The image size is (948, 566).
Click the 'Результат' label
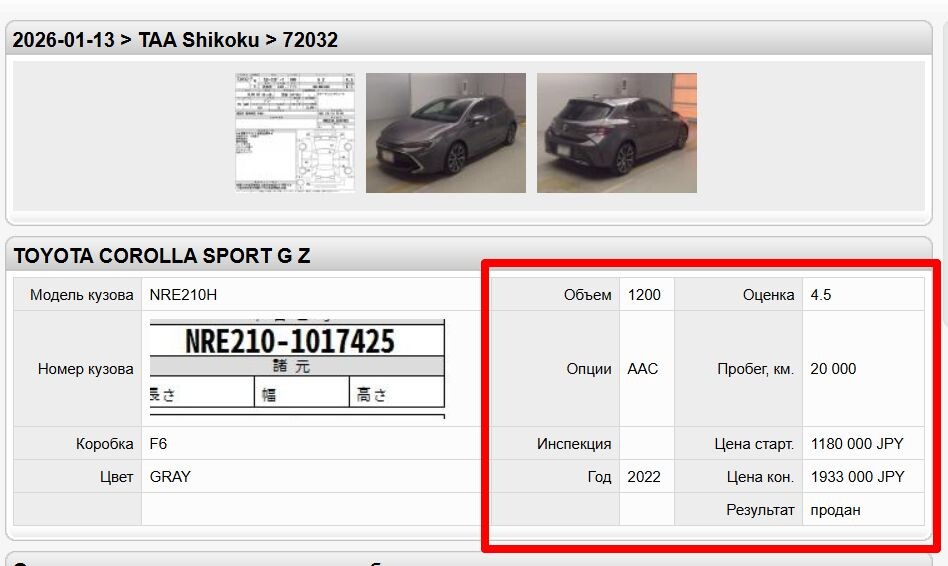(x=760, y=510)
